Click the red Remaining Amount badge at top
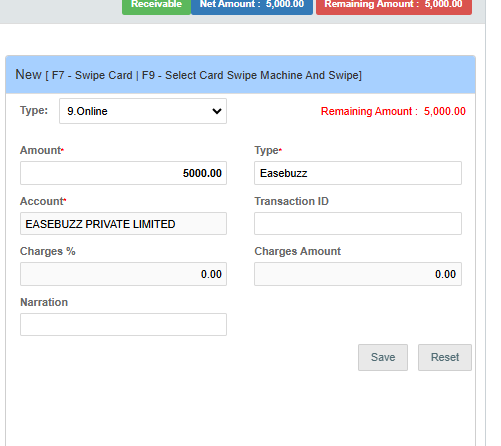This screenshot has width=501, height=446. click(x=394, y=5)
